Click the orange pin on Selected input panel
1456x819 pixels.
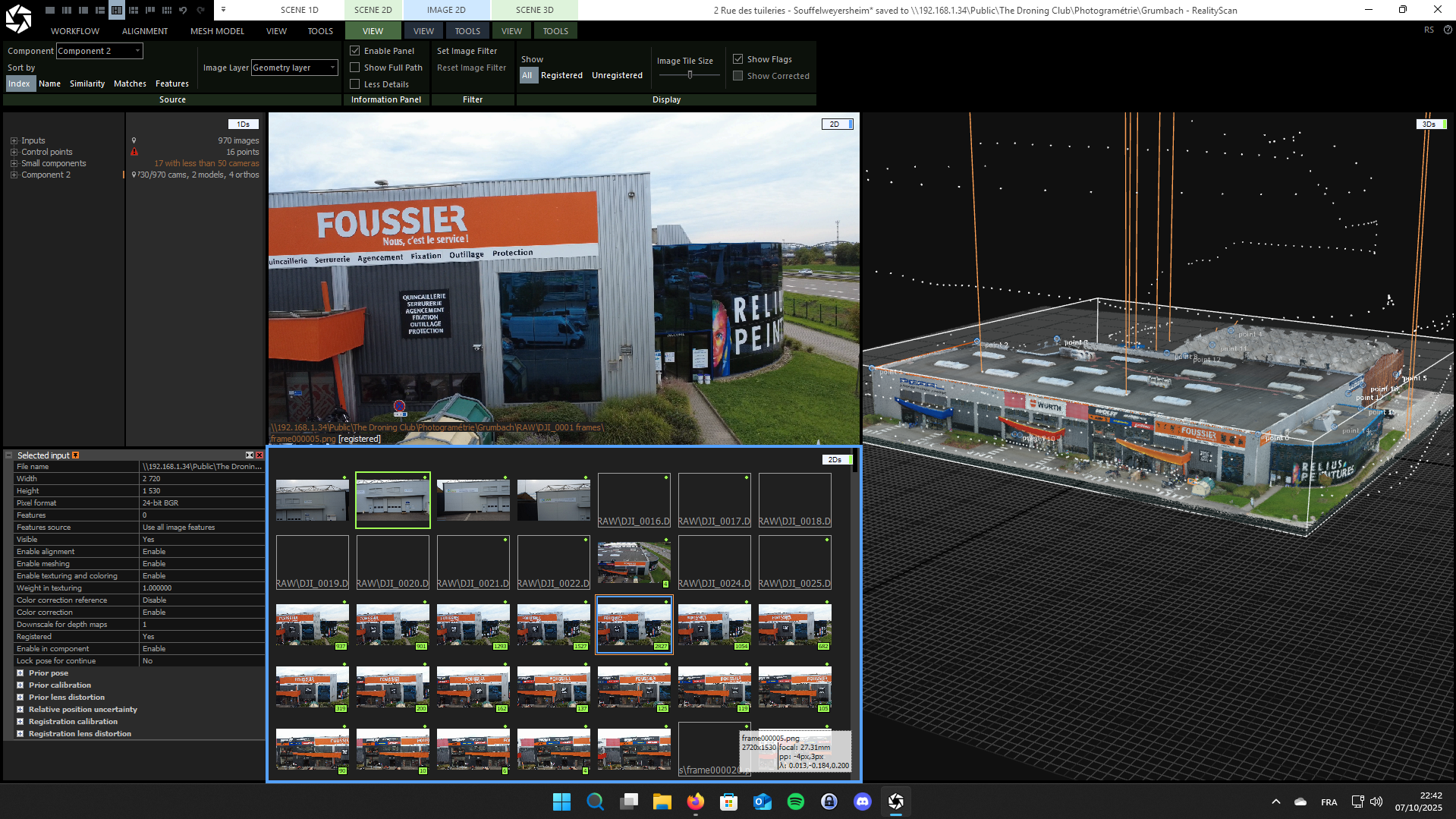75,455
